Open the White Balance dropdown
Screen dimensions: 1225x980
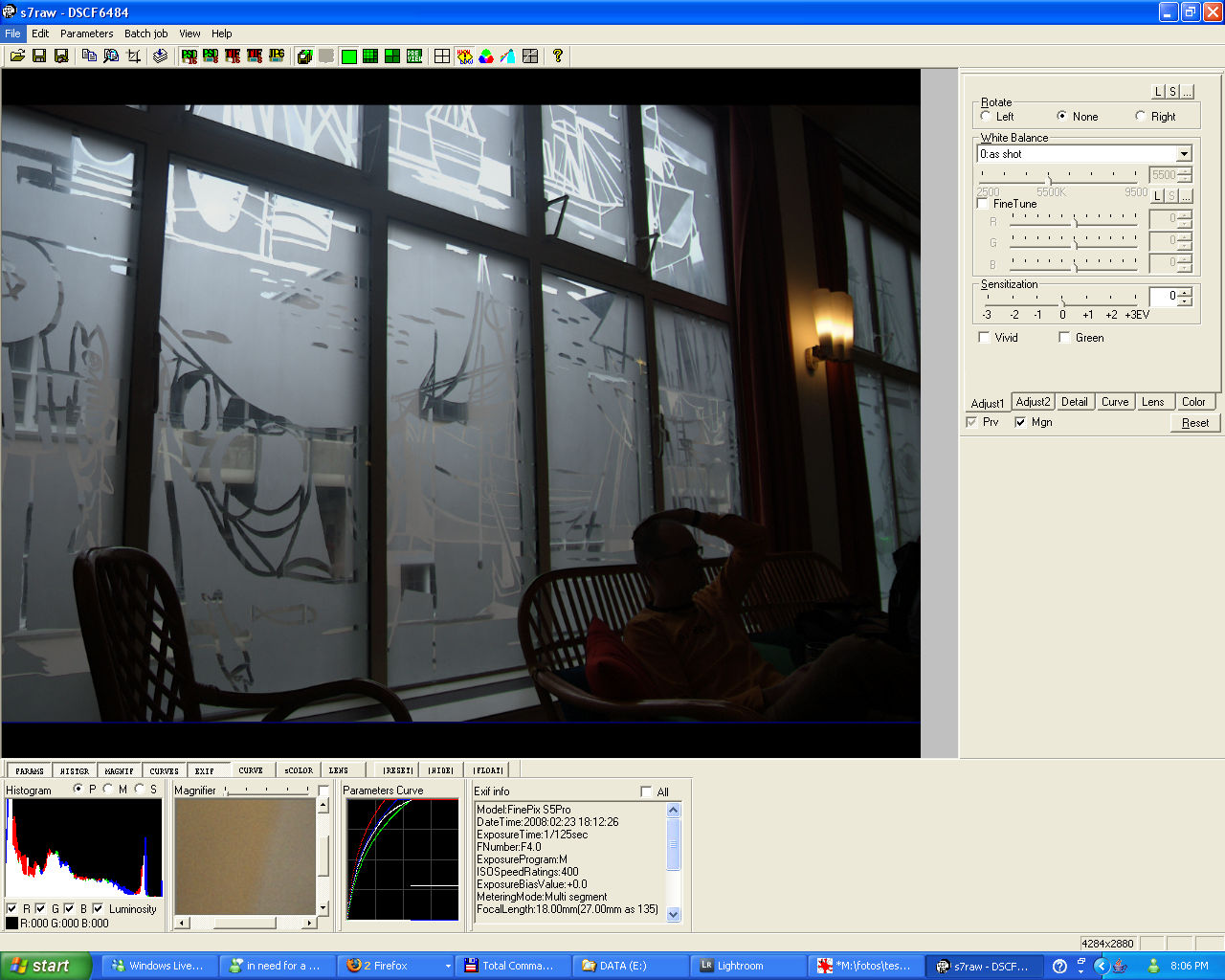pos(1184,154)
